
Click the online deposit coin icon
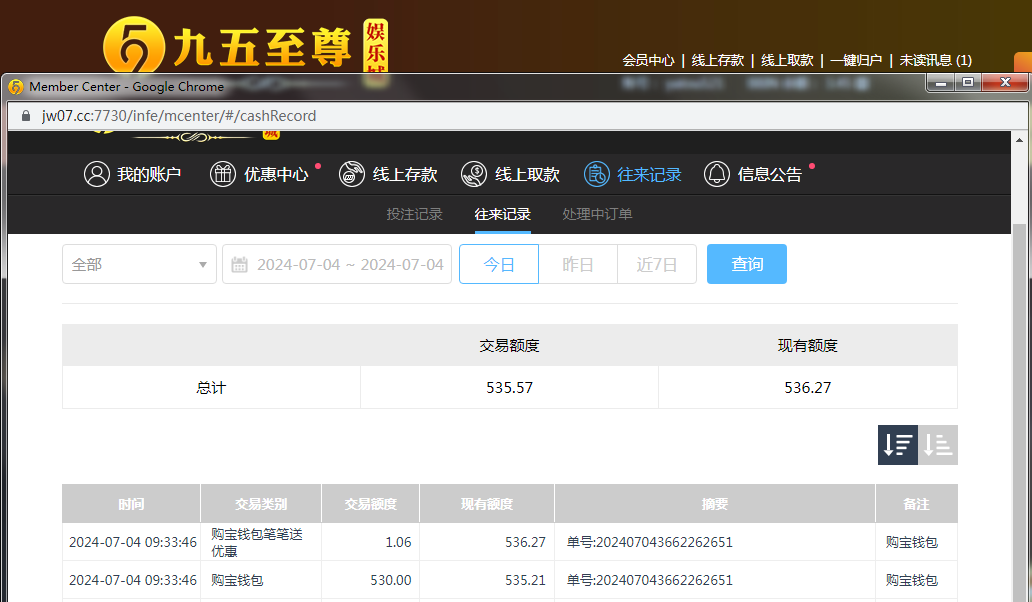click(x=352, y=174)
